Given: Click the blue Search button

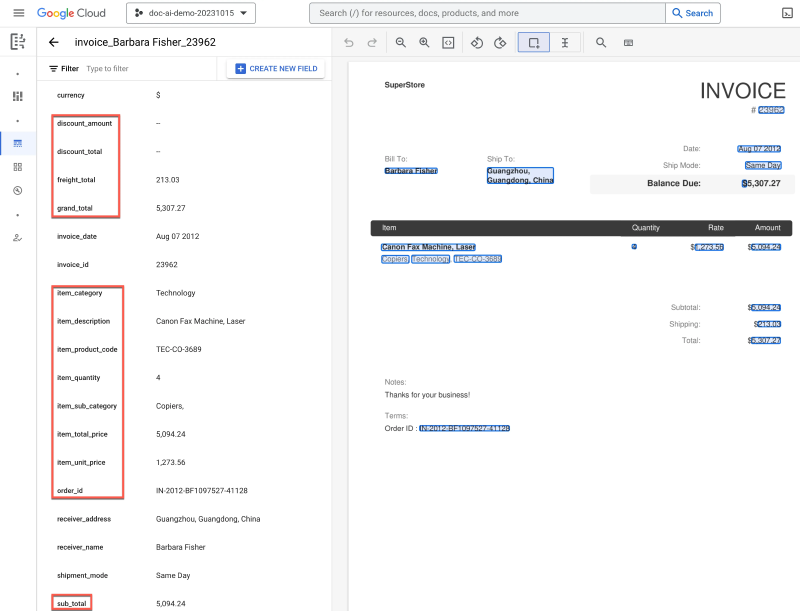Looking at the screenshot, I should click(693, 13).
